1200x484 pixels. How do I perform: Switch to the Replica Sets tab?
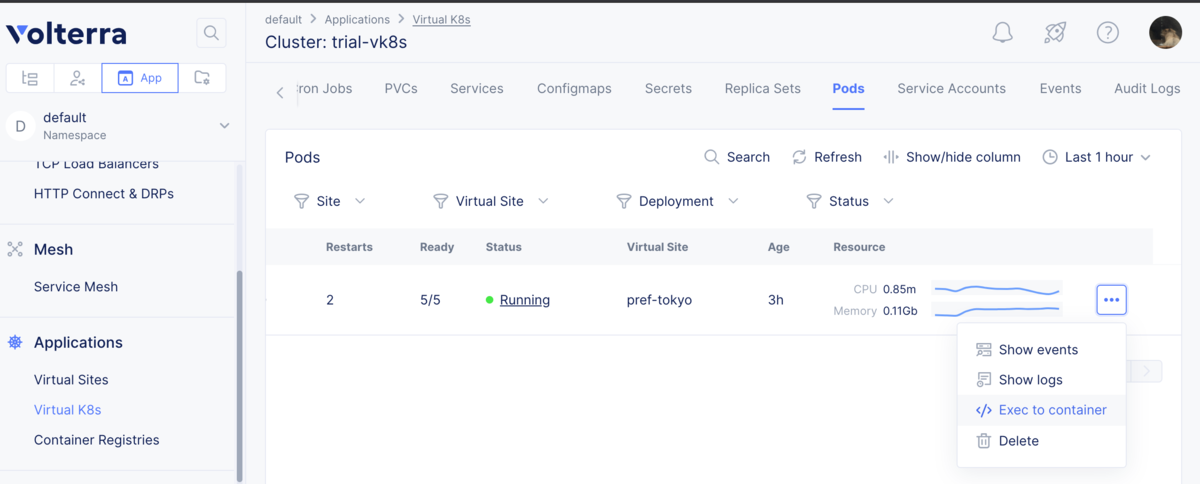pos(763,88)
